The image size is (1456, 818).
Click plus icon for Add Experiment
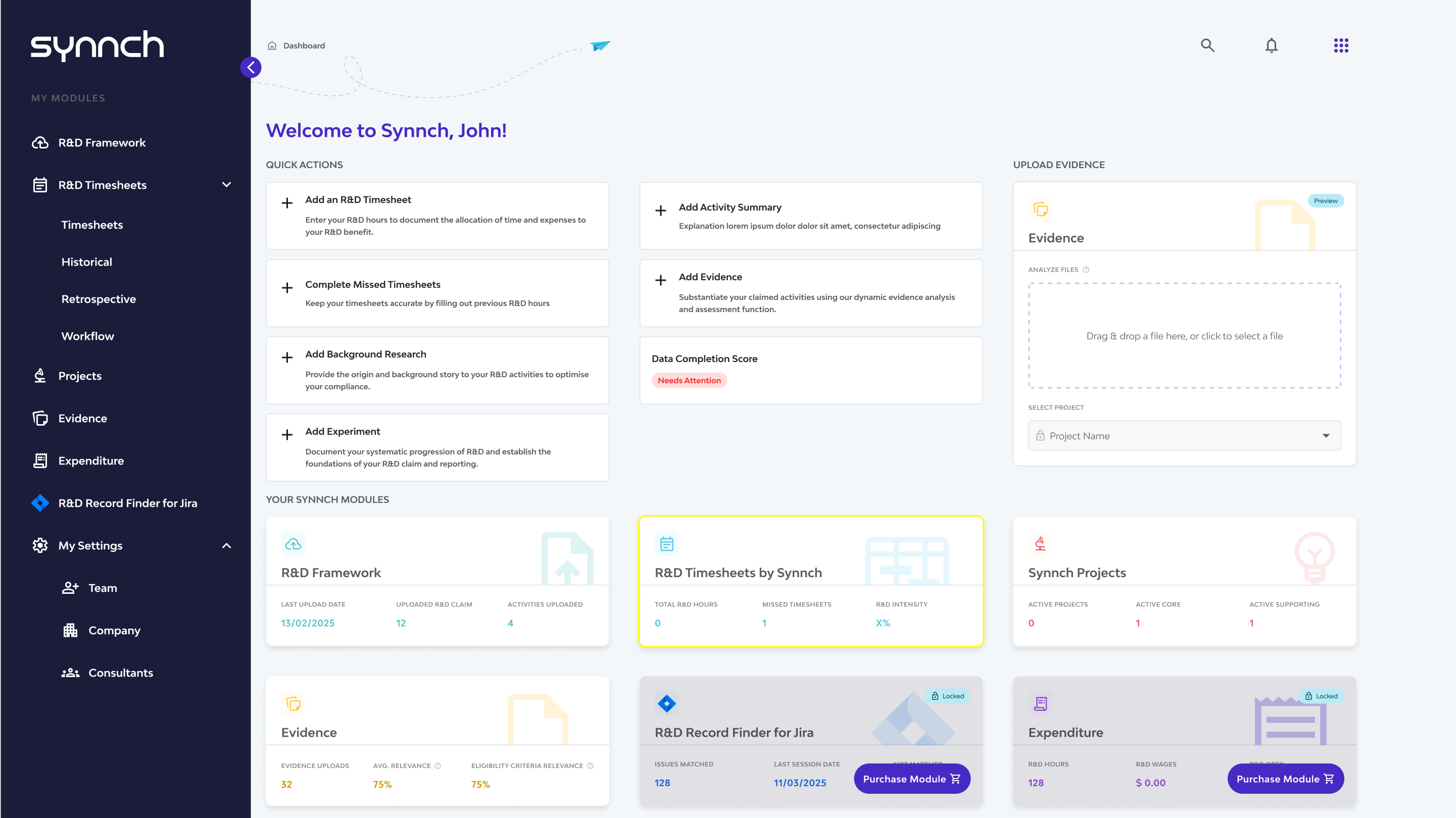click(x=287, y=434)
